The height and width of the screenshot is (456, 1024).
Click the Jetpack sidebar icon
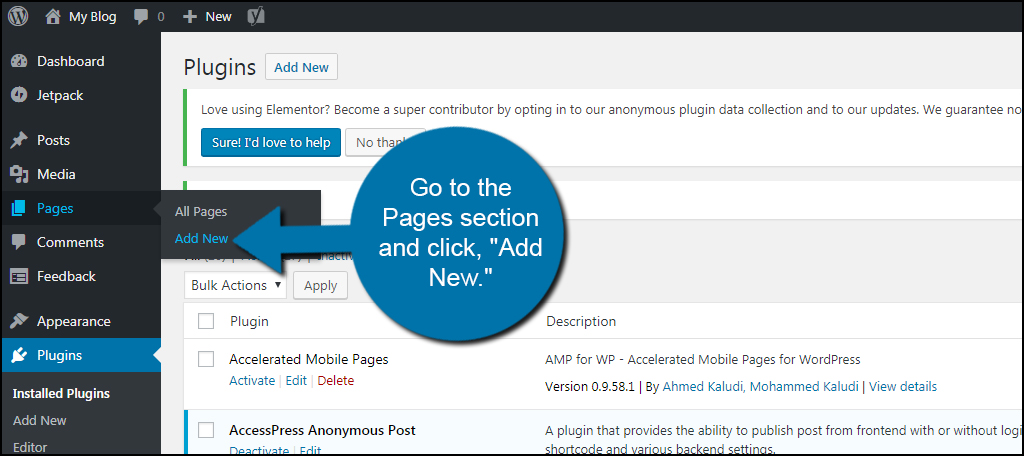point(19,95)
